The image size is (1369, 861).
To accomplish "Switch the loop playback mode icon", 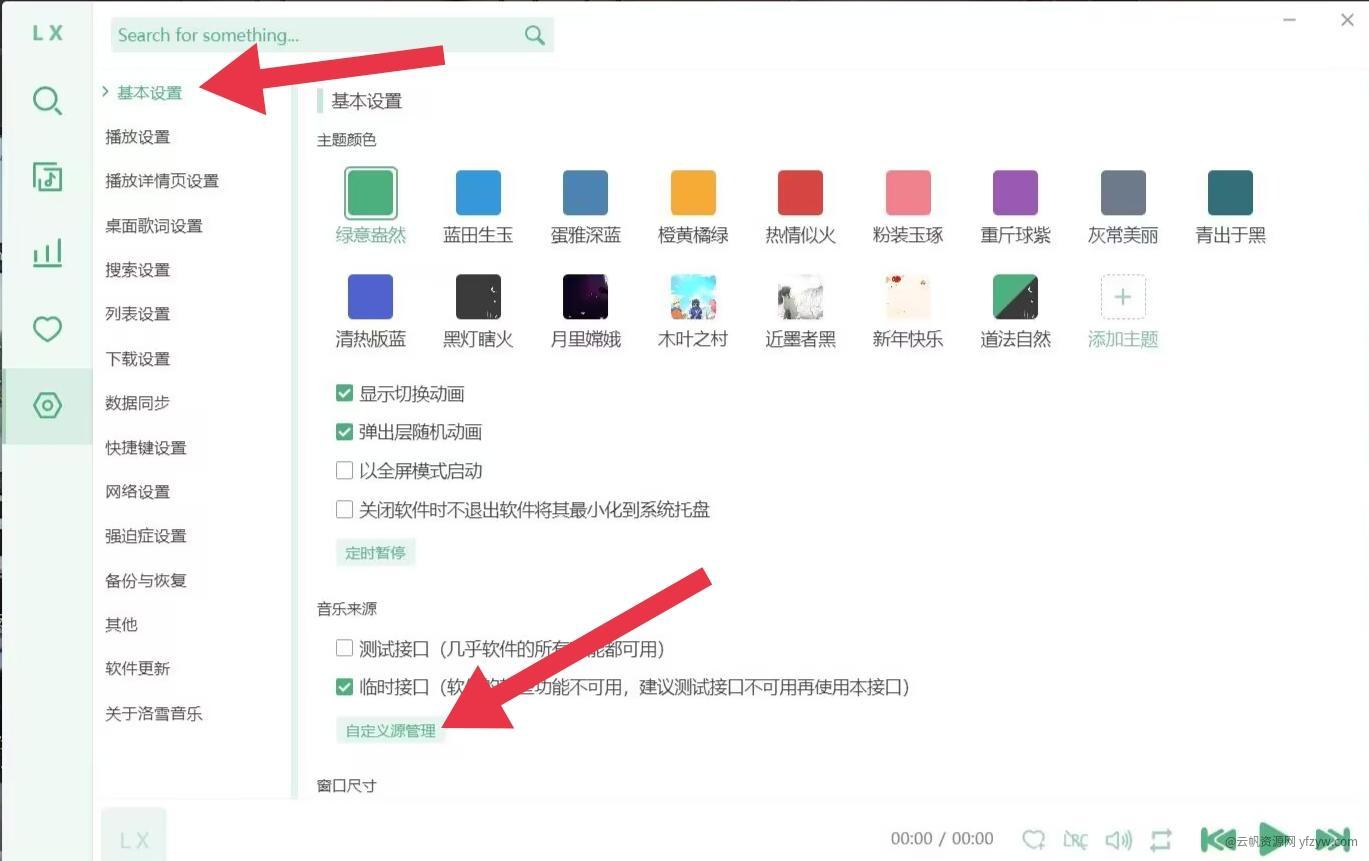I will pos(1161,839).
